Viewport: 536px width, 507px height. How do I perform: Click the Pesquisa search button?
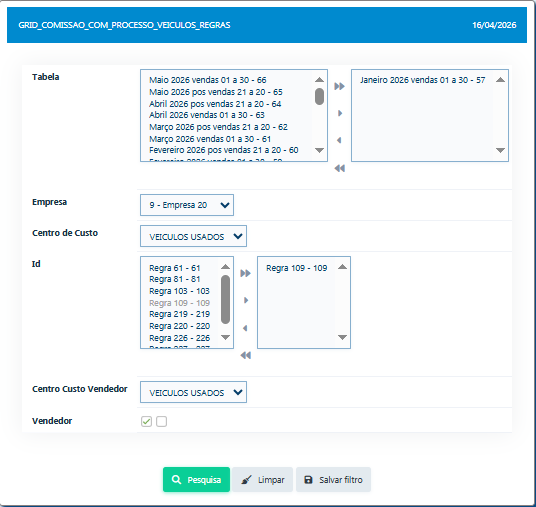point(196,480)
